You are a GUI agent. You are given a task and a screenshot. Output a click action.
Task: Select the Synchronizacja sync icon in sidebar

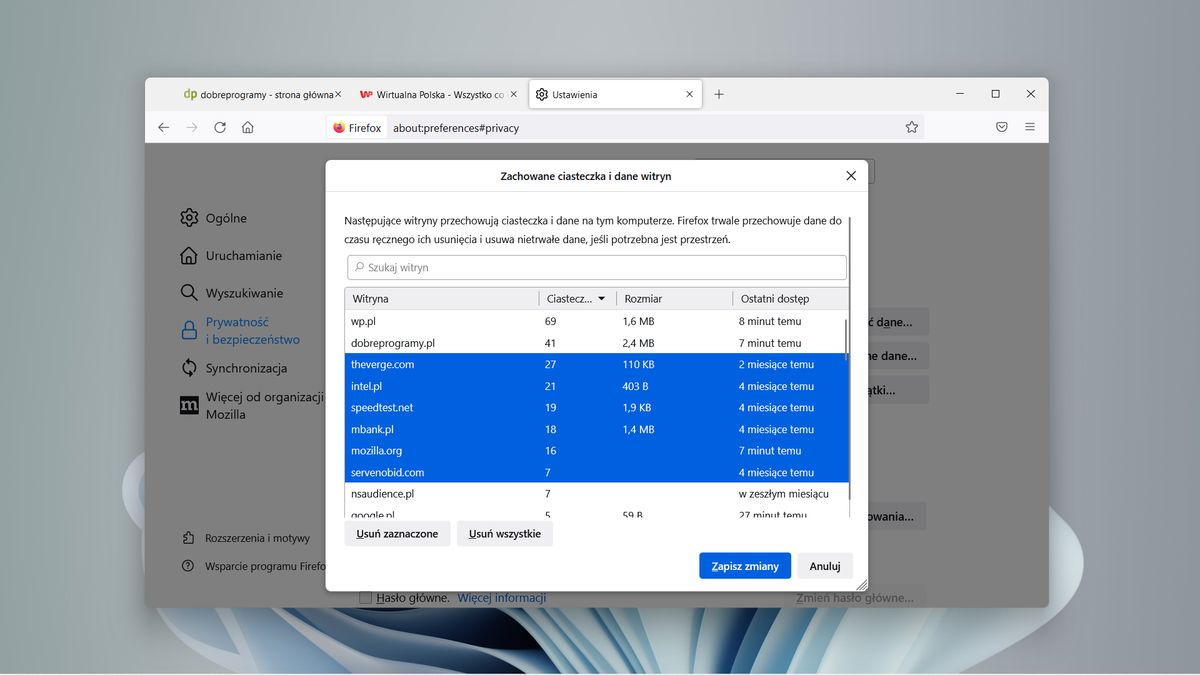(x=188, y=368)
